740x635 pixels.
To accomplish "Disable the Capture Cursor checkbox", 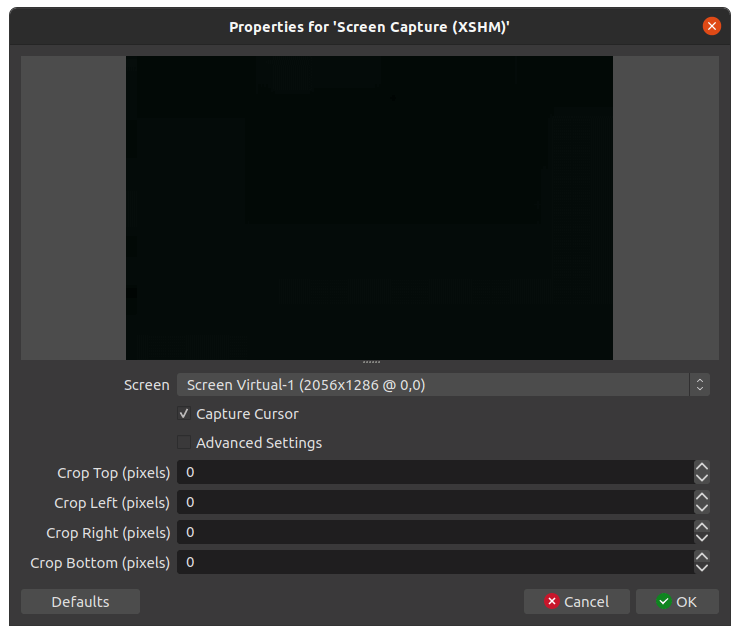I will pyautogui.click(x=184, y=414).
